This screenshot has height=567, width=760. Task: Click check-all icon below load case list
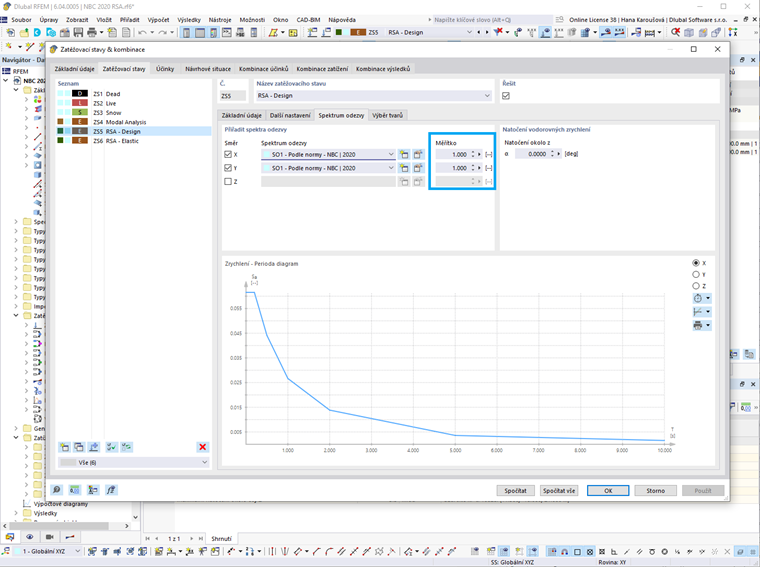click(x=111, y=447)
